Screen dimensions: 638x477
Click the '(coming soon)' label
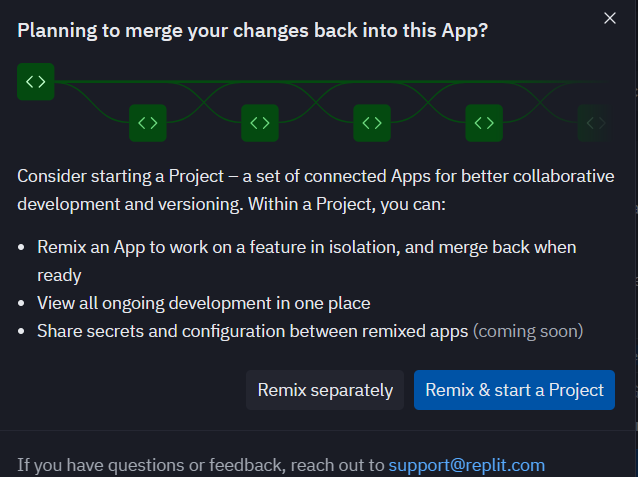528,331
